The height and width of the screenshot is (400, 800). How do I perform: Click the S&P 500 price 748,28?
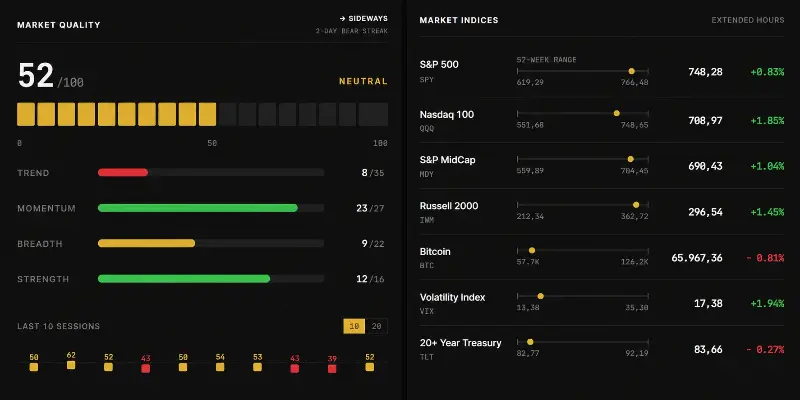705,72
